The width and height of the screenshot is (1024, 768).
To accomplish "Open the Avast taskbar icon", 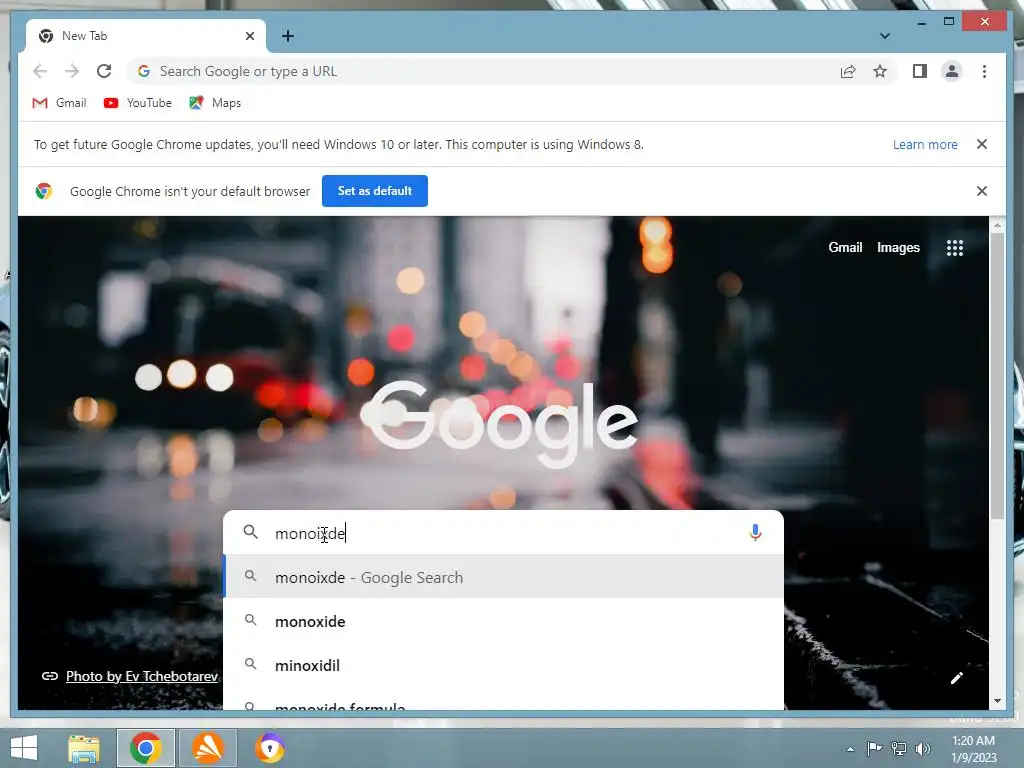I will point(208,748).
